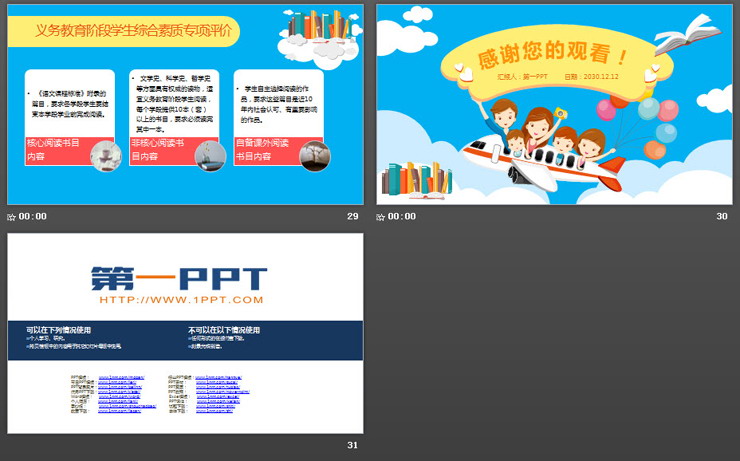Click the 不可以在以下情况使用 heading on slide 31
740x461 pixels.
pyautogui.click(x=224, y=330)
